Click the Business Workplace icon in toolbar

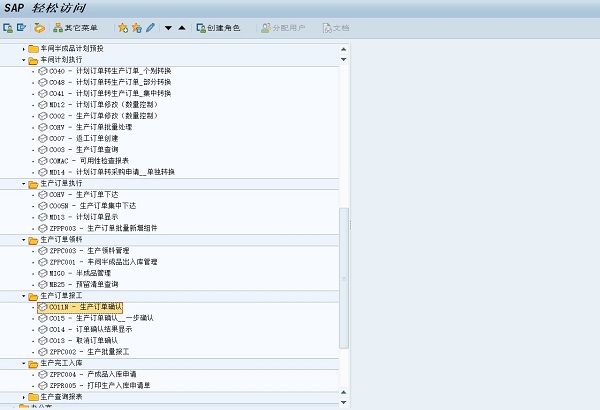[x=38, y=28]
